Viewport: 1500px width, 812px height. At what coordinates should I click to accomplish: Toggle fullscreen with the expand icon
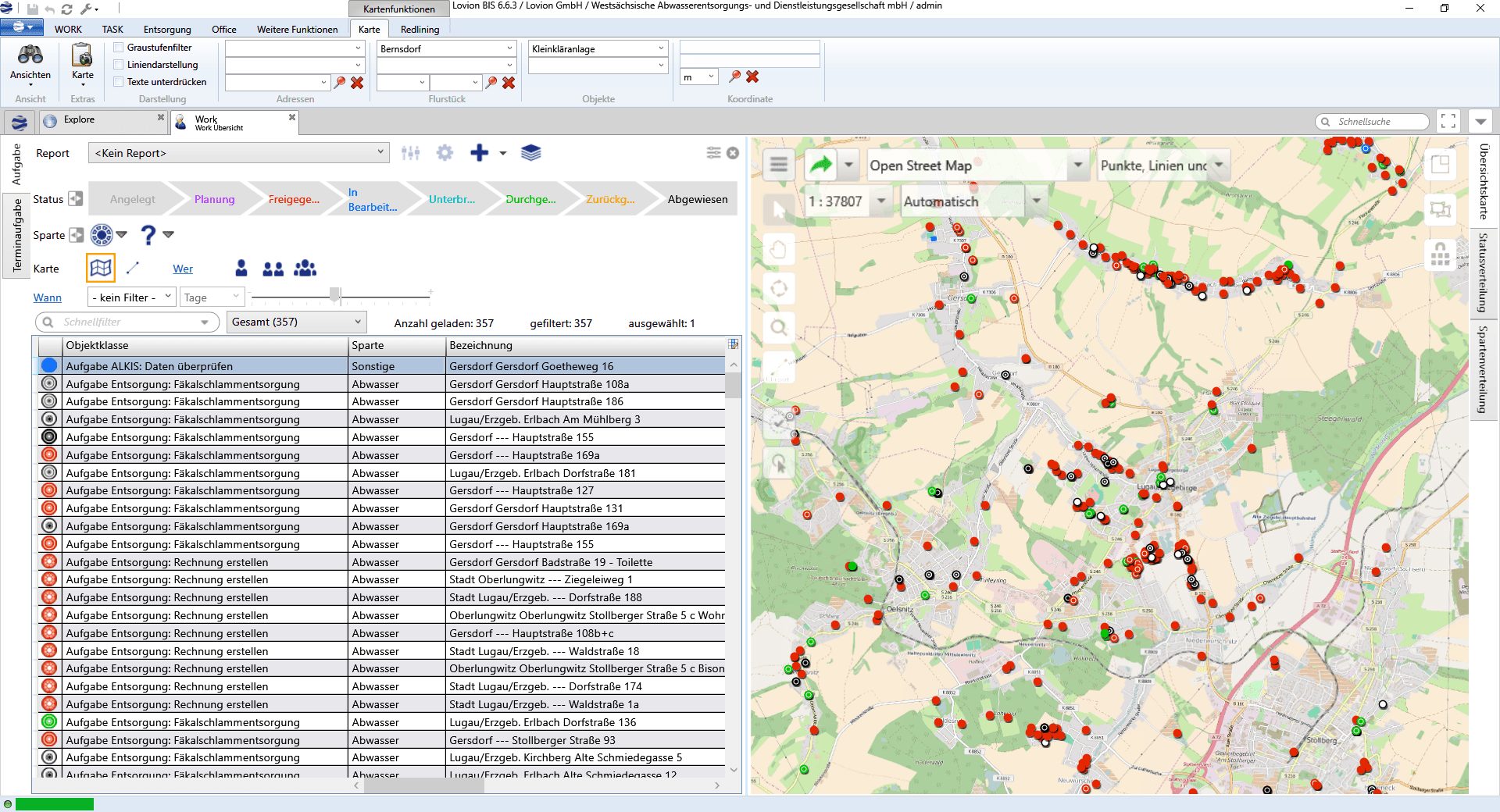point(1448,121)
